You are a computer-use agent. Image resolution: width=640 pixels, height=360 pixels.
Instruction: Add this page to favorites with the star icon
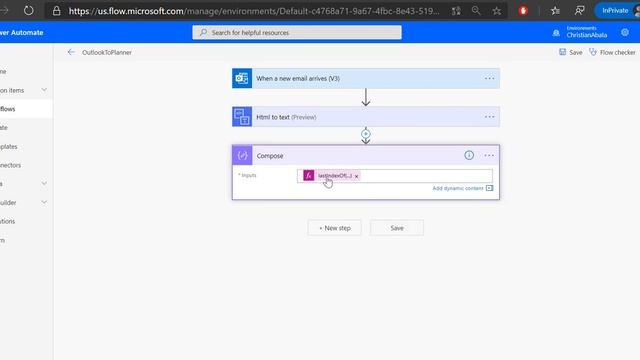tap(496, 11)
